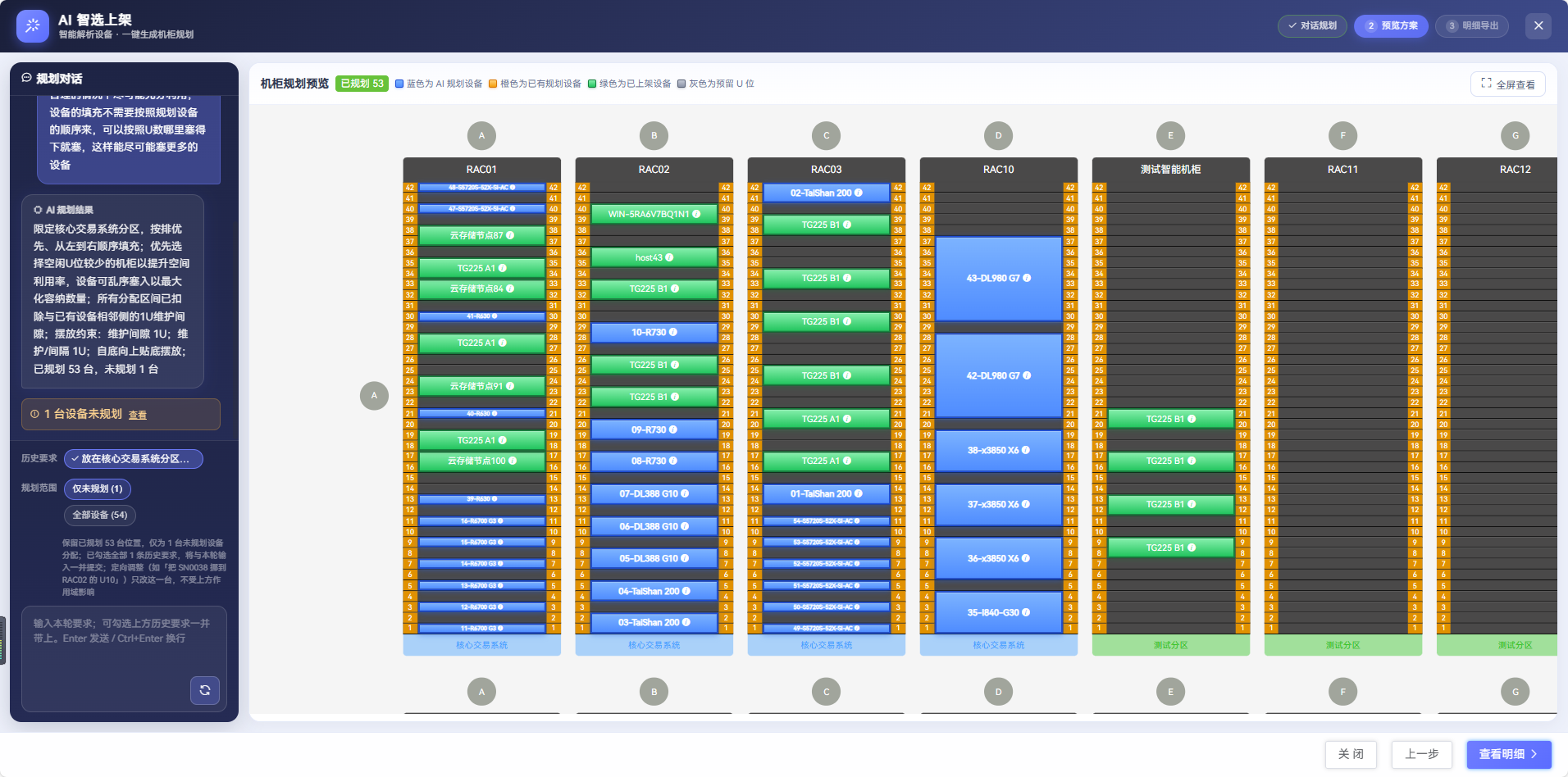
Task: Click the info icon on host43
Action: click(x=669, y=257)
